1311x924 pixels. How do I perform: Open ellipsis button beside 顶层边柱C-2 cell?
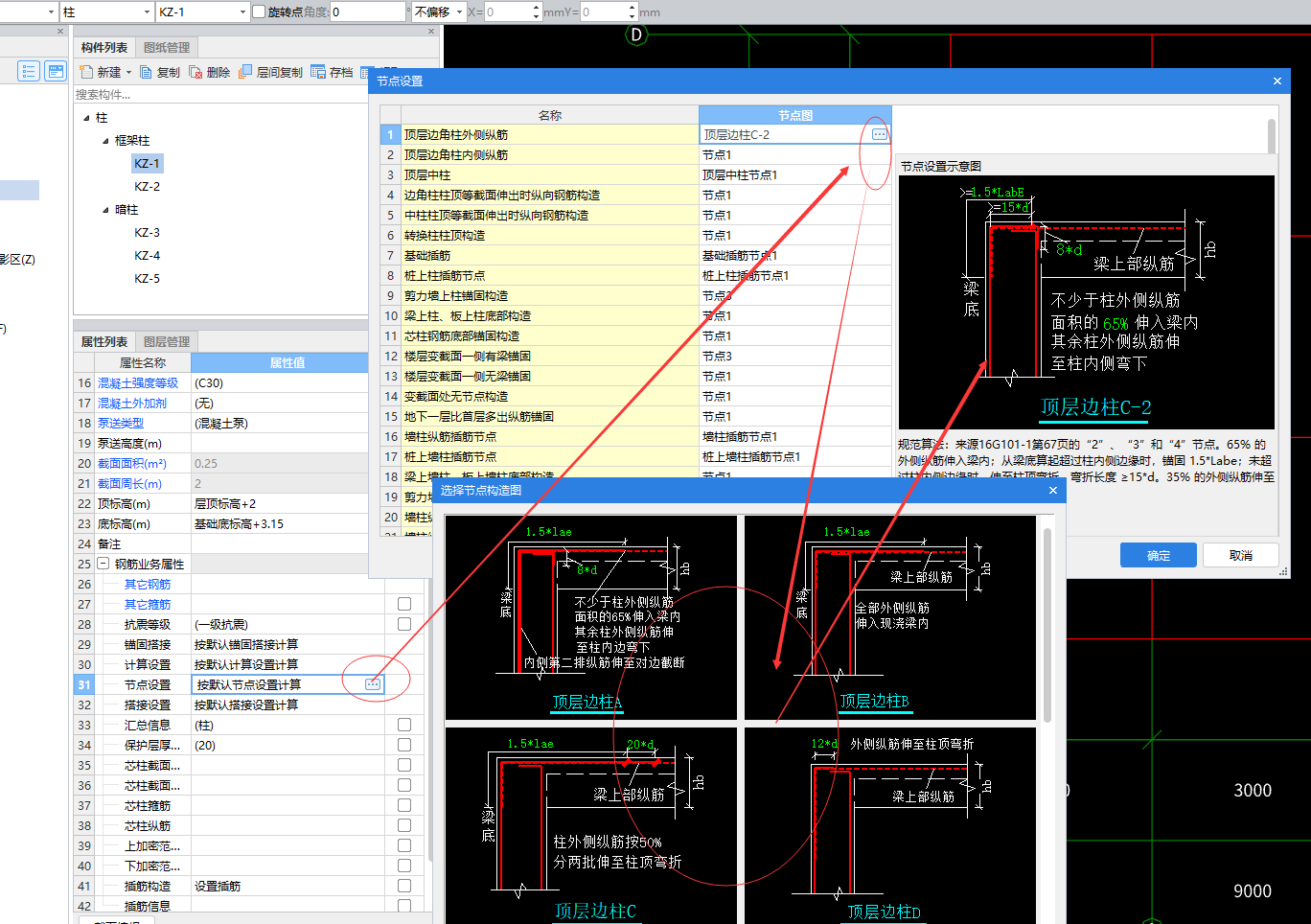pyautogui.click(x=880, y=134)
